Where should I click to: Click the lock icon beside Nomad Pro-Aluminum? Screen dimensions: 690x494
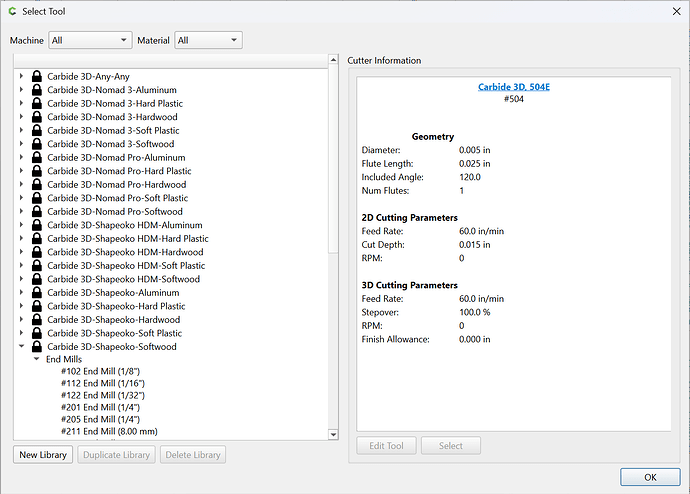[37, 157]
